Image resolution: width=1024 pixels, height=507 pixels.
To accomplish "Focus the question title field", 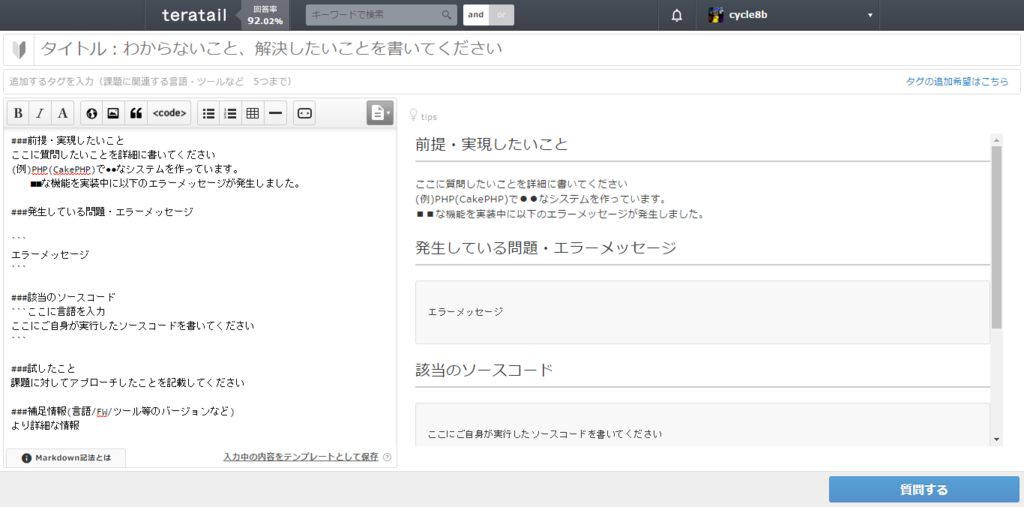I will click(528, 49).
